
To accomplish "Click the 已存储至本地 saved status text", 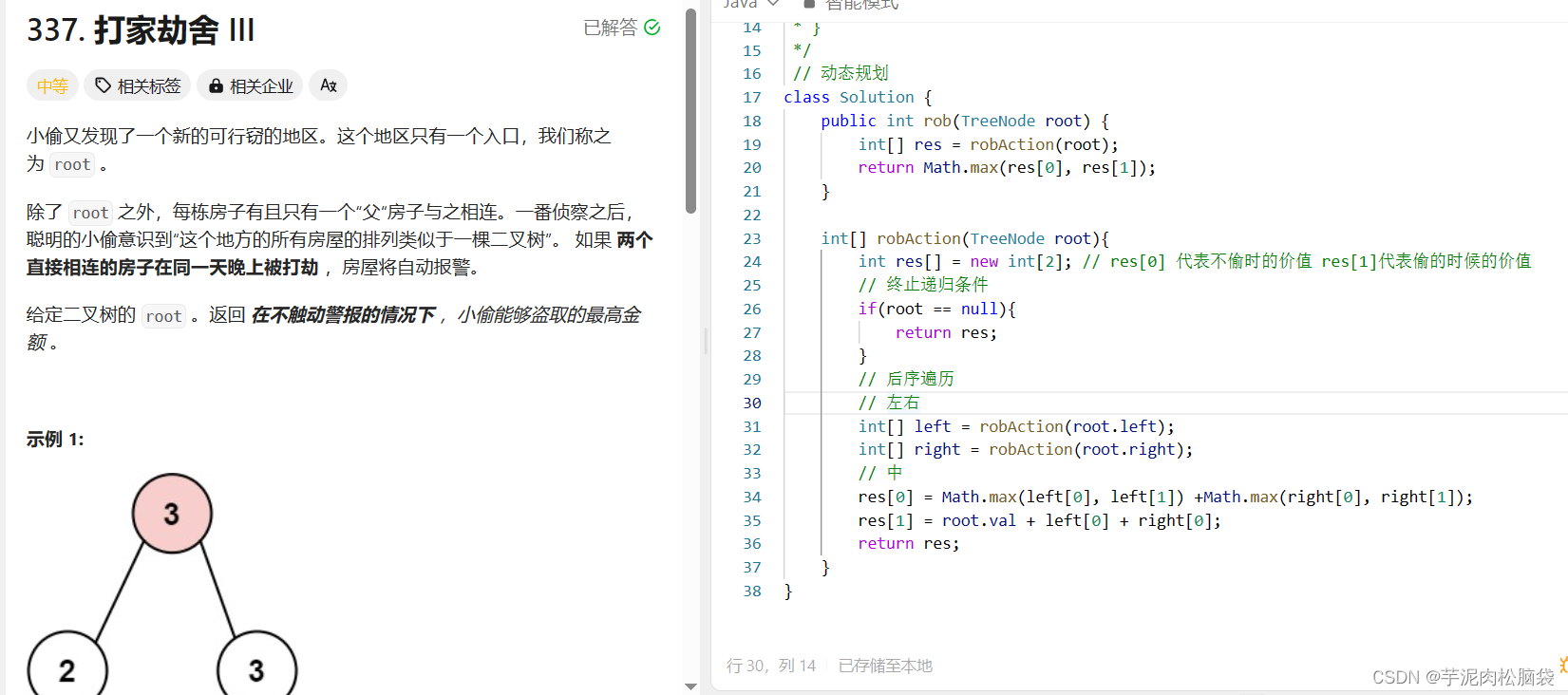I will tap(885, 666).
